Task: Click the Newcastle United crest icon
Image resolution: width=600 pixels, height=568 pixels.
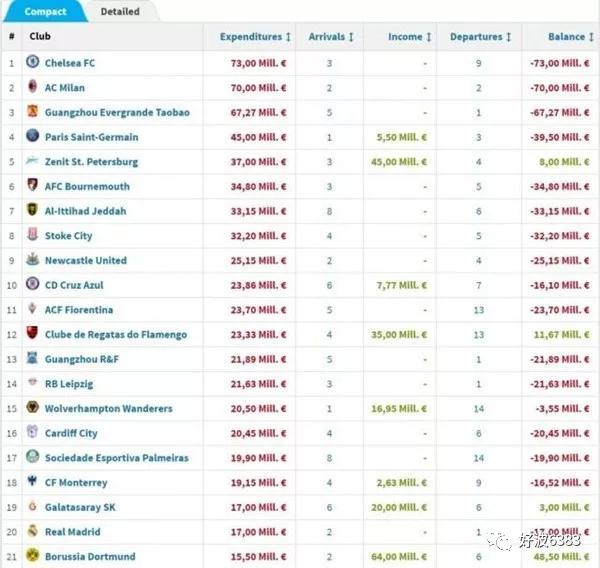Action: [x=32, y=260]
